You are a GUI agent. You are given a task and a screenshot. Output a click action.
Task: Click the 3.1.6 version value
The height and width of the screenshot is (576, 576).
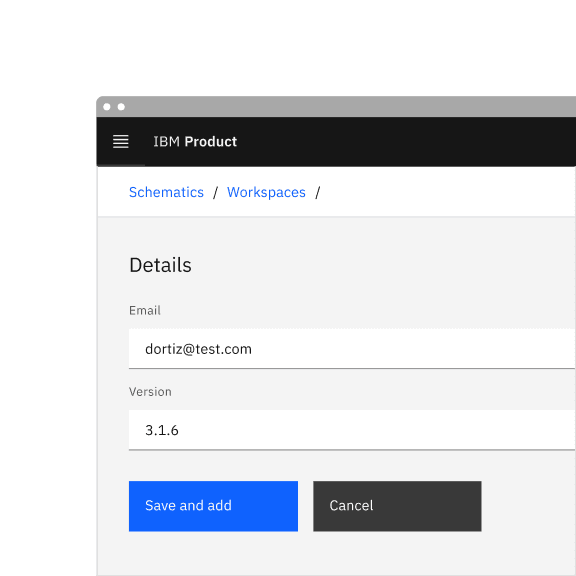pos(162,430)
